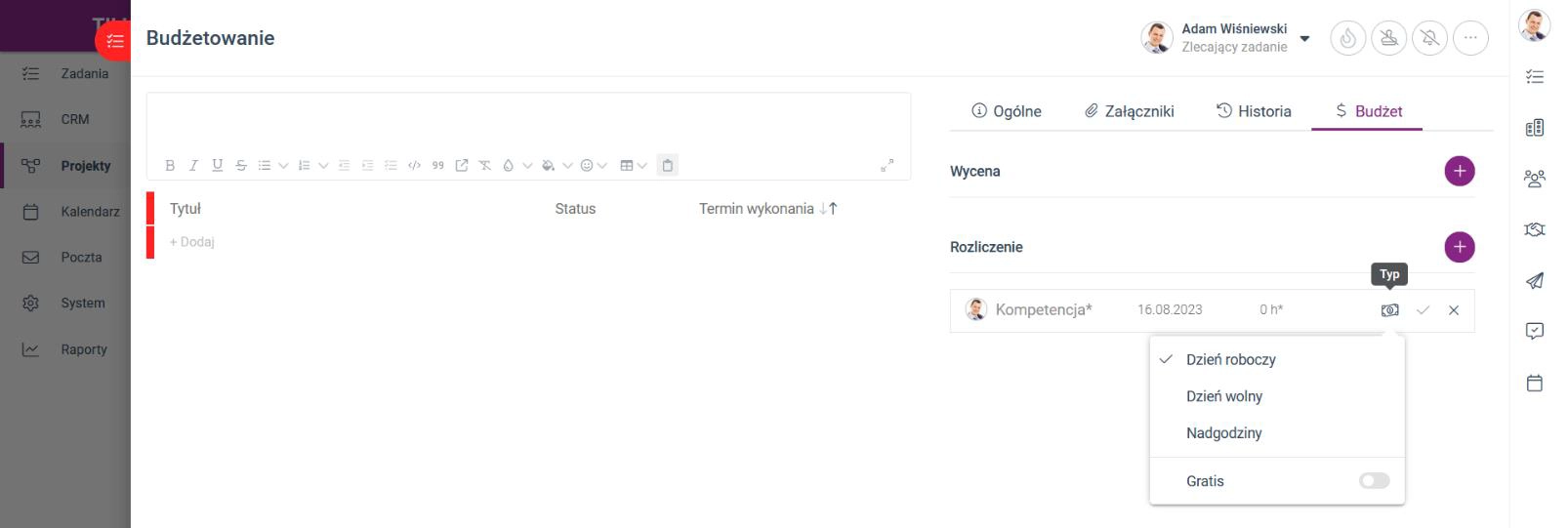Insert a code block in the editor
Image resolution: width=1568 pixels, height=528 pixels.
pyautogui.click(x=414, y=165)
